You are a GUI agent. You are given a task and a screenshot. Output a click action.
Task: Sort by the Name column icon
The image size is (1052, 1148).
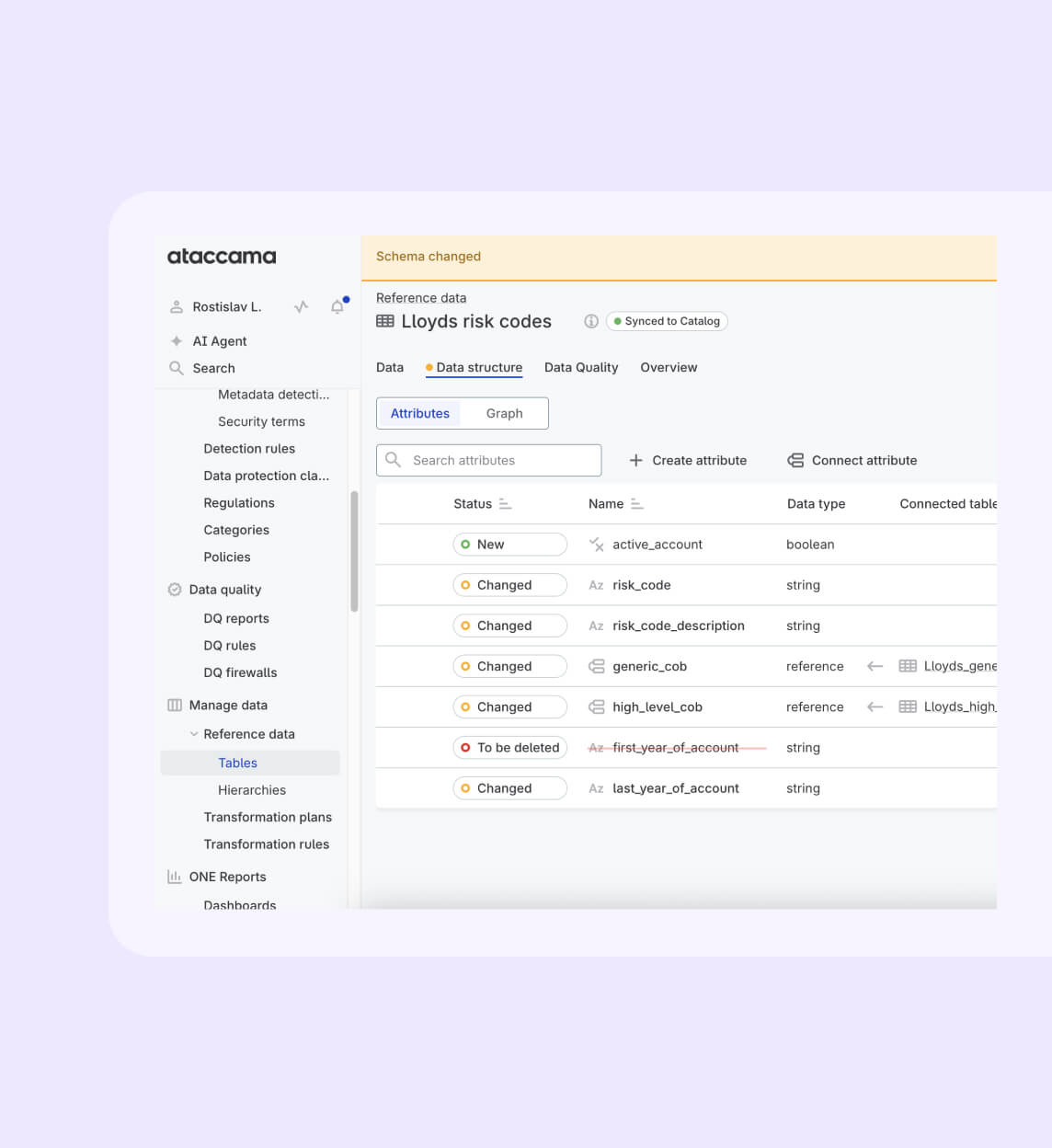coord(637,504)
